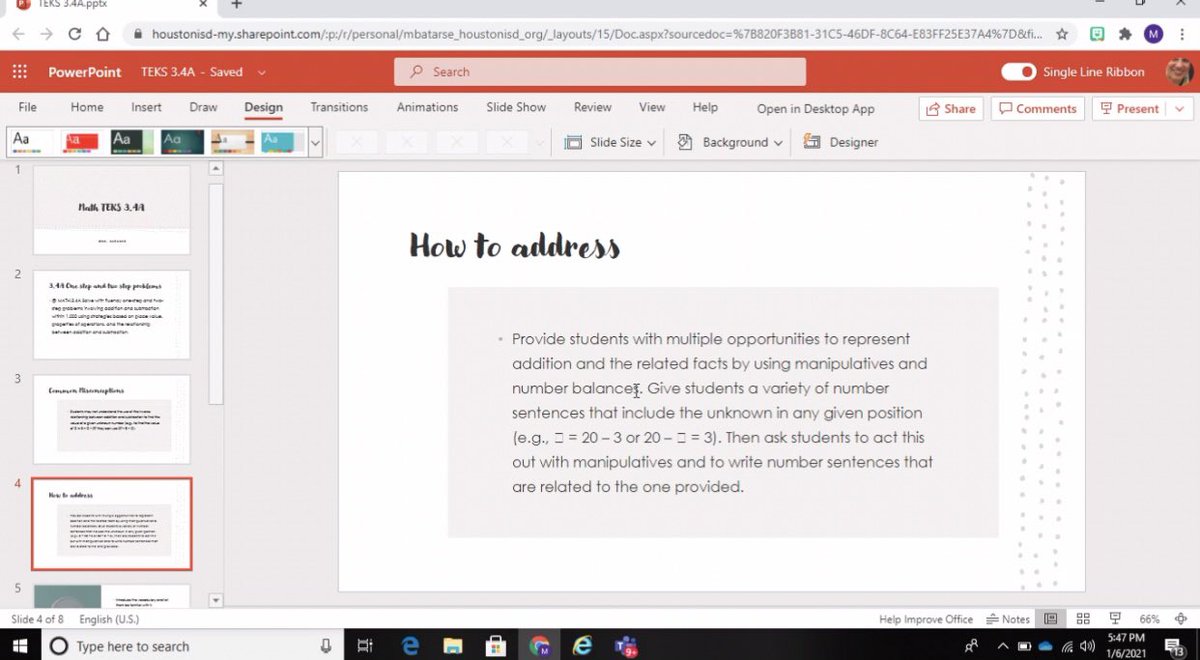This screenshot has height=660, width=1200.
Task: Switch to Slide Sorter view icon
Action: tap(1083, 619)
